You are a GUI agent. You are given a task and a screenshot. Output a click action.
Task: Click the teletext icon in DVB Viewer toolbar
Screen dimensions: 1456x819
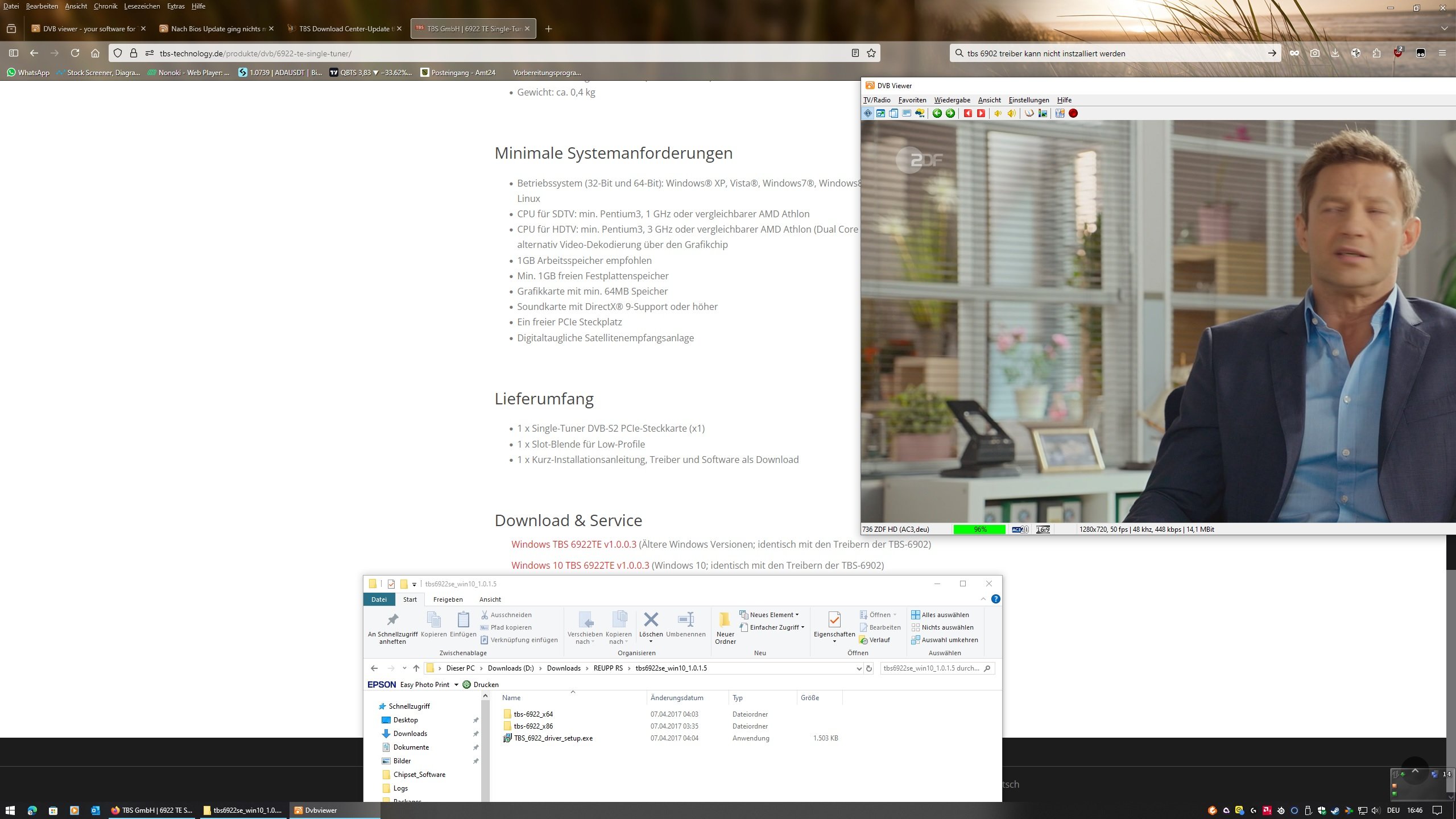tap(907, 113)
